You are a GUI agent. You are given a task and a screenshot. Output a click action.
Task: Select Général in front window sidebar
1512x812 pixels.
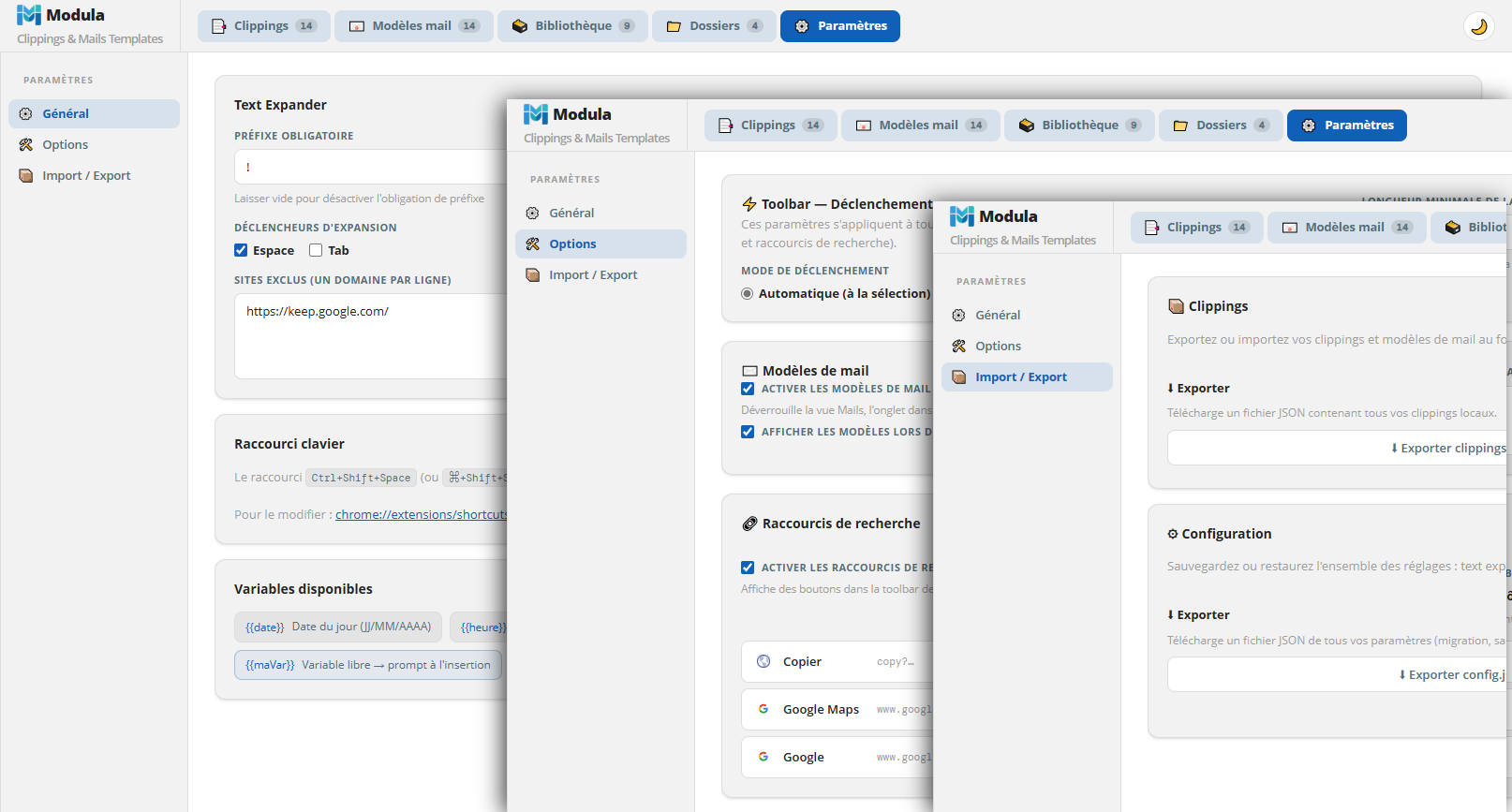1027,315
